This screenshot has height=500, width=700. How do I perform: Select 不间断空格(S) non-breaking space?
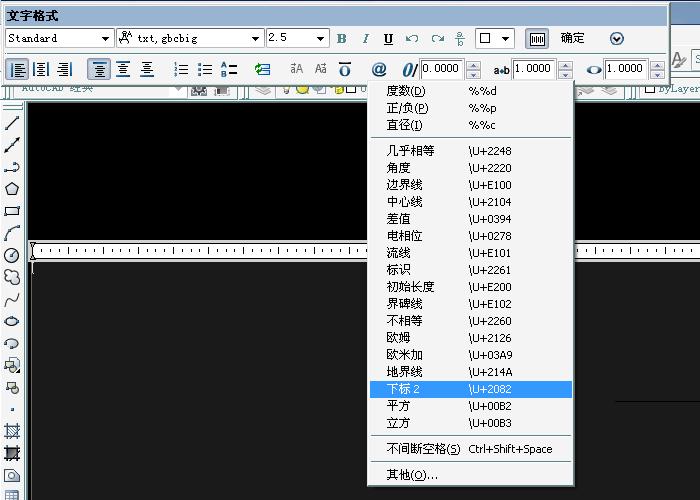[471, 449]
